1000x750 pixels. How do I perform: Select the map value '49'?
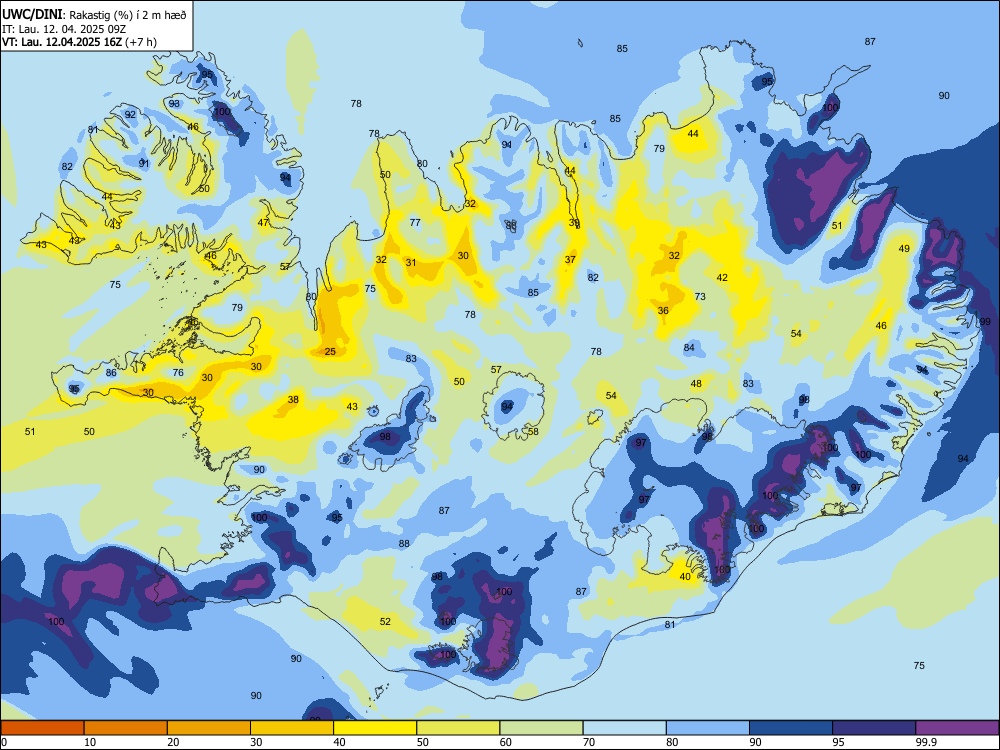coord(904,249)
